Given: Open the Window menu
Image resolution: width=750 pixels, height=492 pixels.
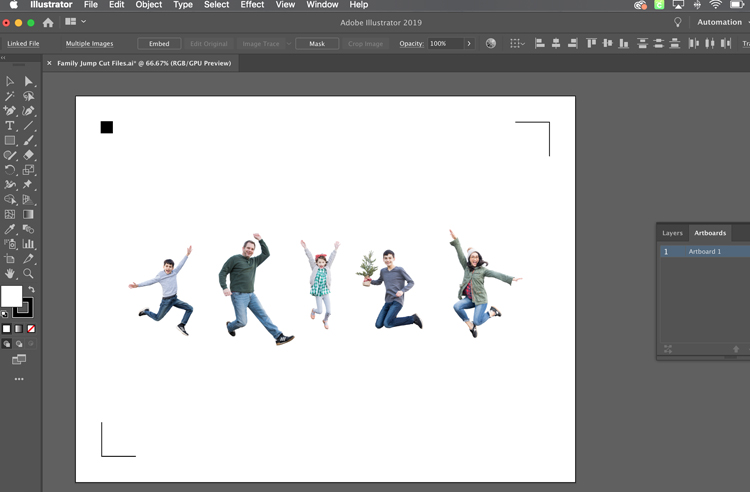Looking at the screenshot, I should point(322,5).
